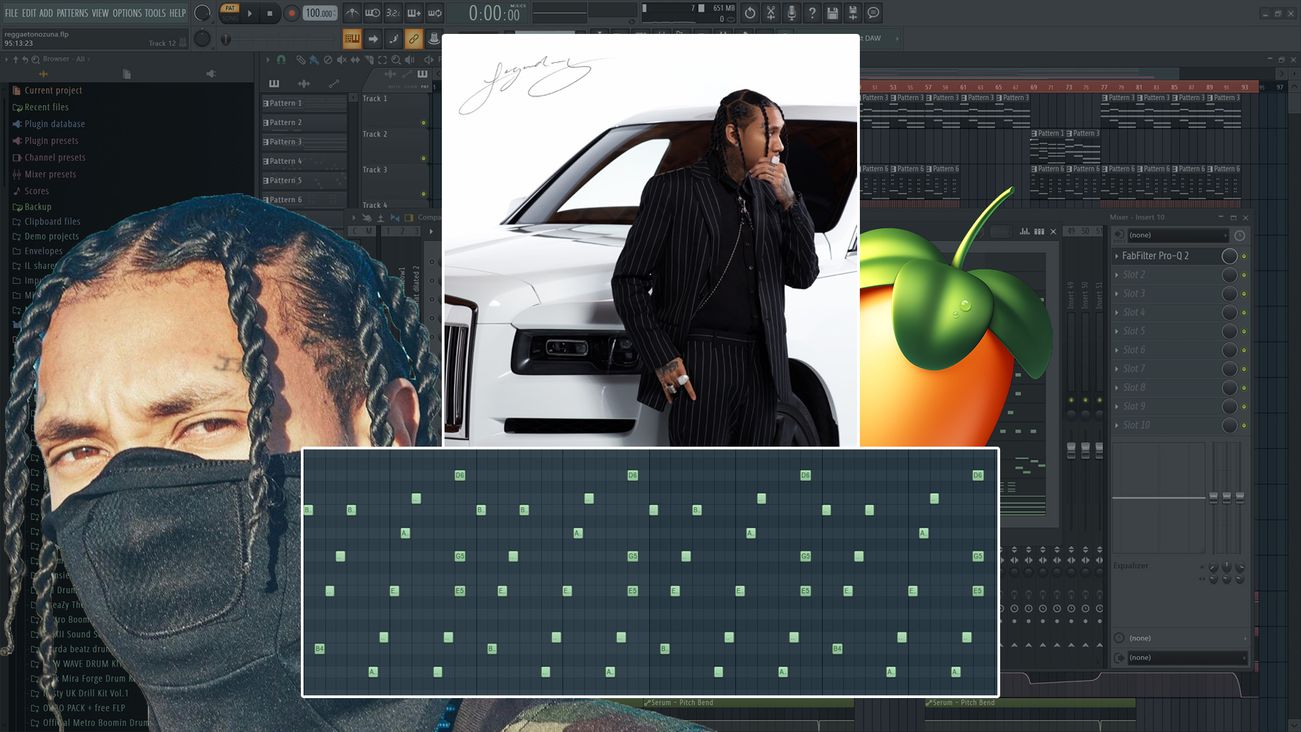Image resolution: width=1301 pixels, height=732 pixels.
Task: Disable the FabFilter Pro-Q 2 slot LED
Action: coord(1244,256)
